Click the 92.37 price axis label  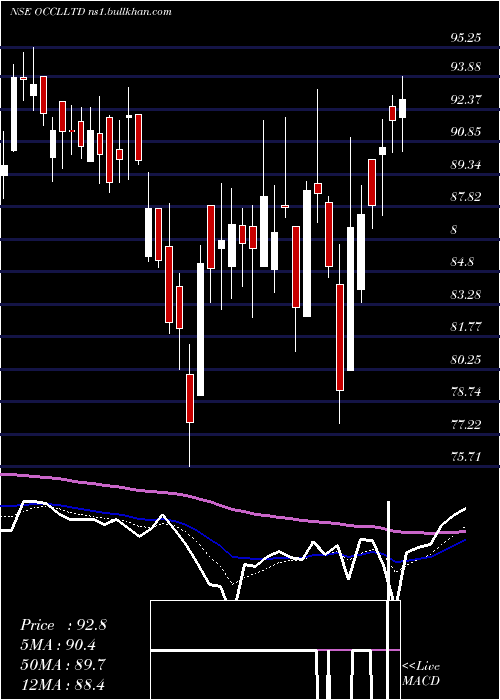pyautogui.click(x=466, y=100)
